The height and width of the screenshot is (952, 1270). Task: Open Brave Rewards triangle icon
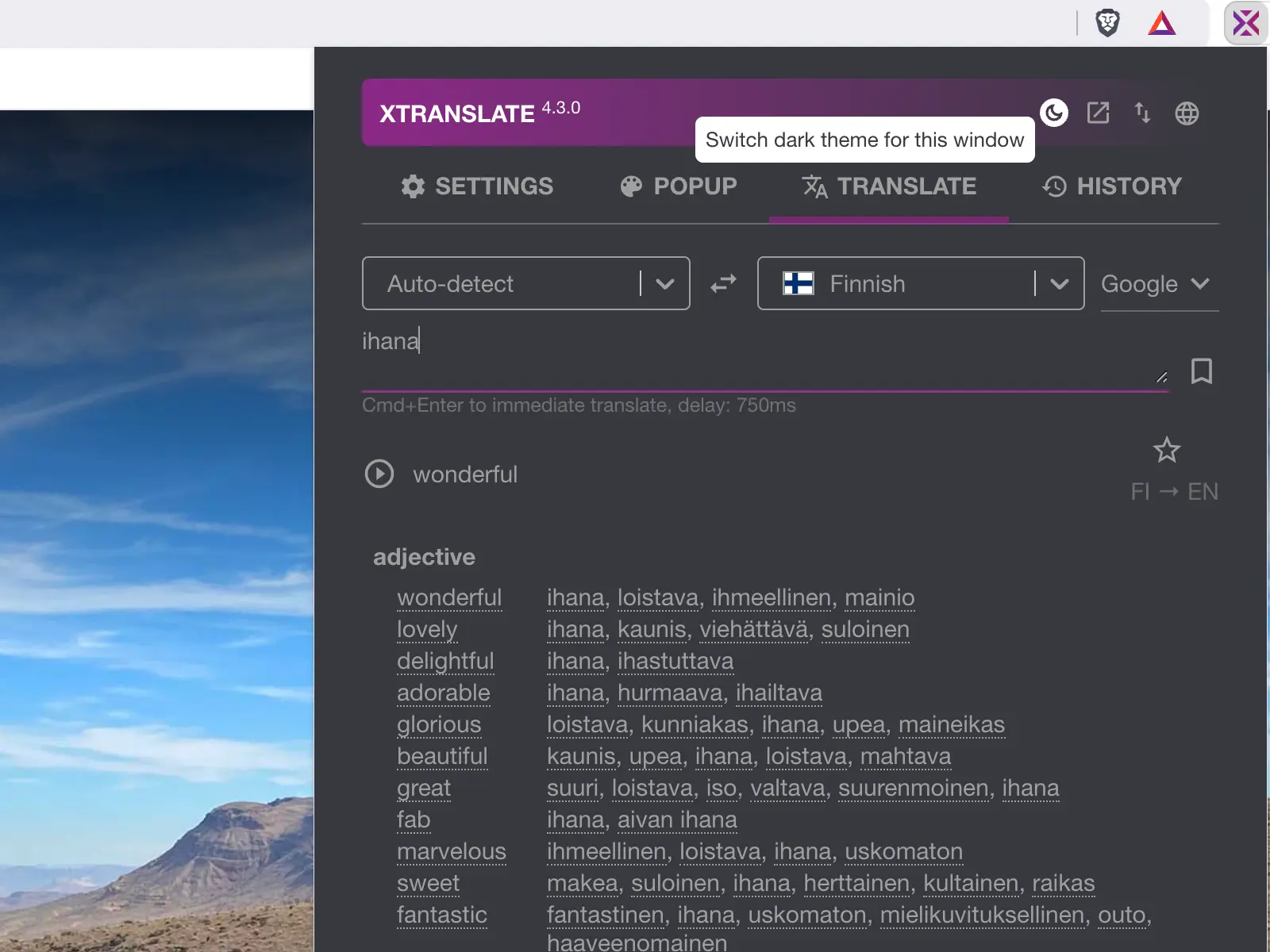1161,22
